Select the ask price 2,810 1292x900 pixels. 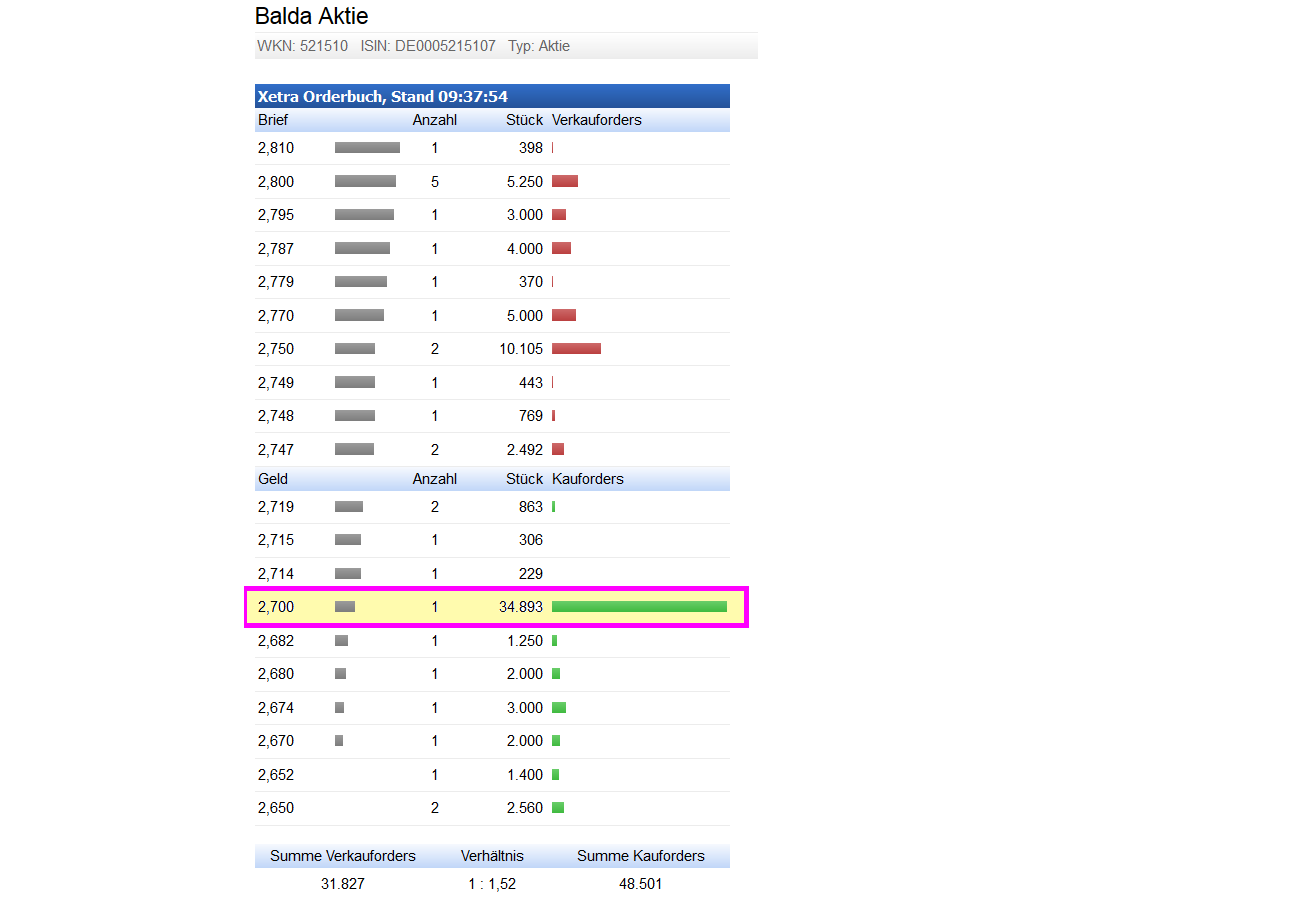276,148
